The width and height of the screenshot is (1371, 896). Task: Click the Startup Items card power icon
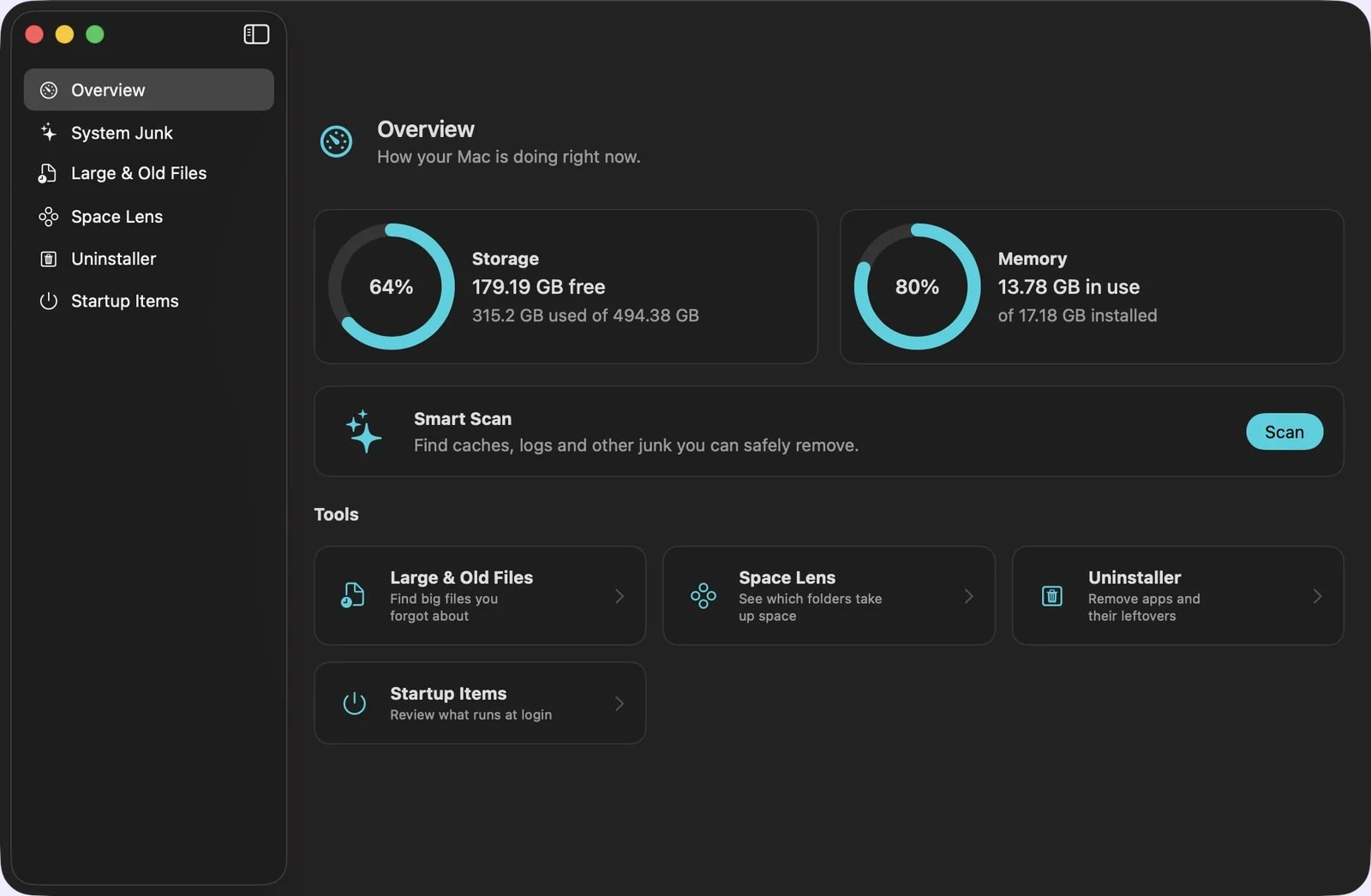355,703
